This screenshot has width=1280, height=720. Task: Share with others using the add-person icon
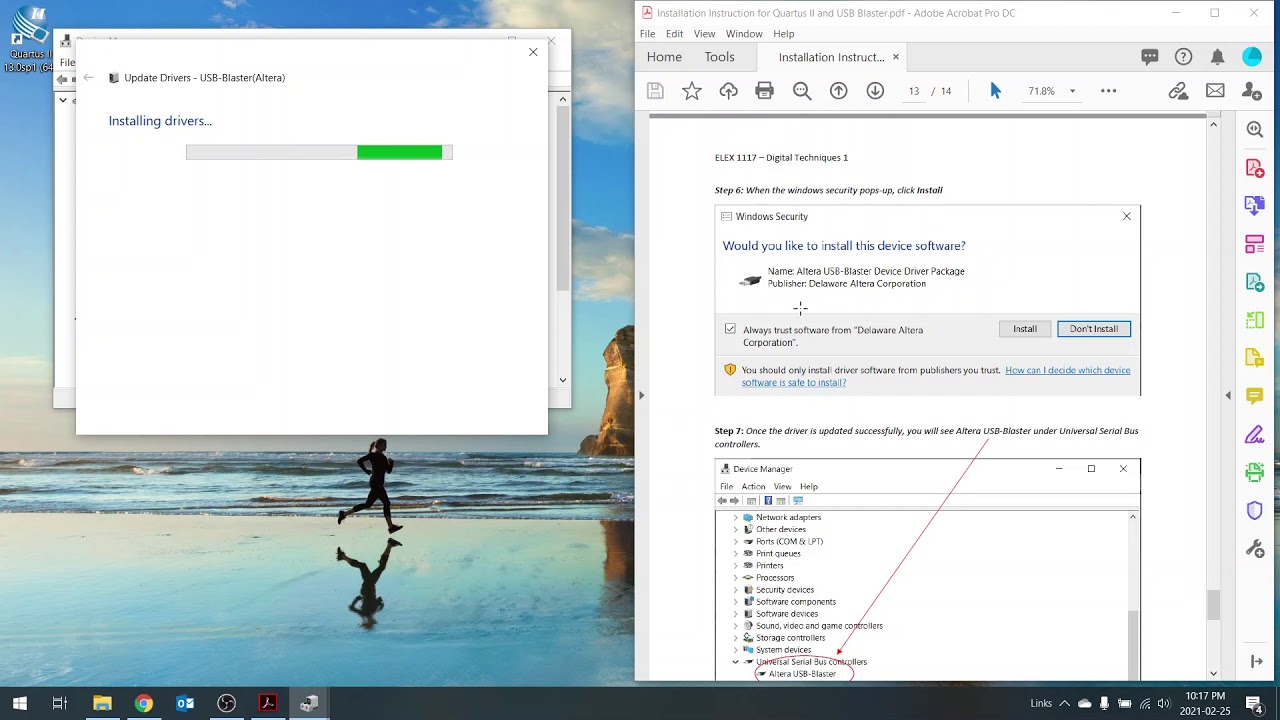[x=1252, y=91]
